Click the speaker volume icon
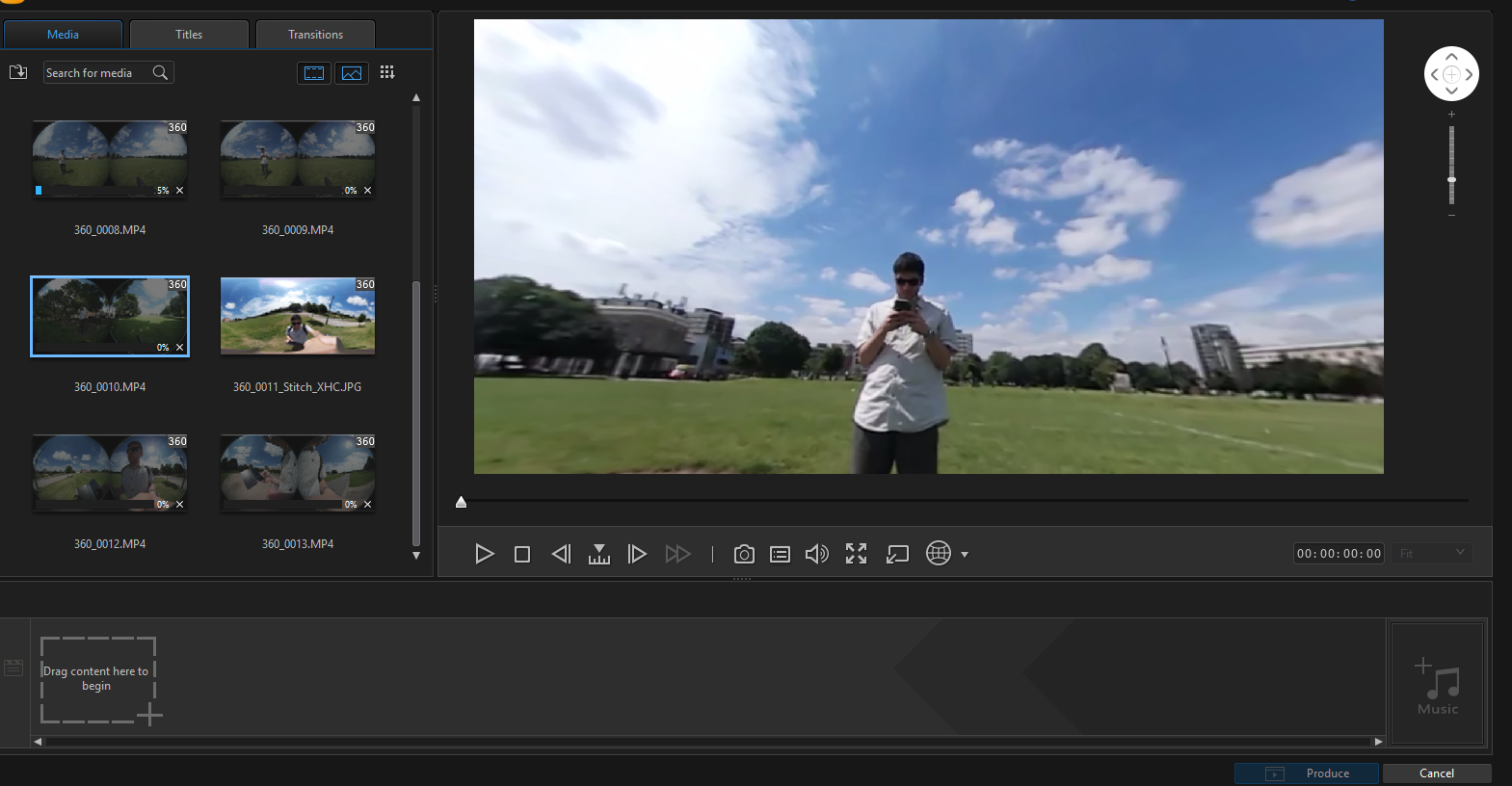Screen dimensions: 1512x786 [x=817, y=554]
